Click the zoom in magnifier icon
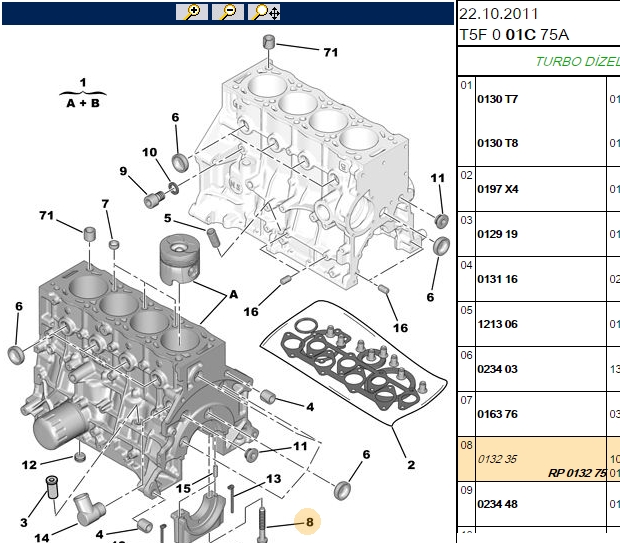 (x=192, y=12)
